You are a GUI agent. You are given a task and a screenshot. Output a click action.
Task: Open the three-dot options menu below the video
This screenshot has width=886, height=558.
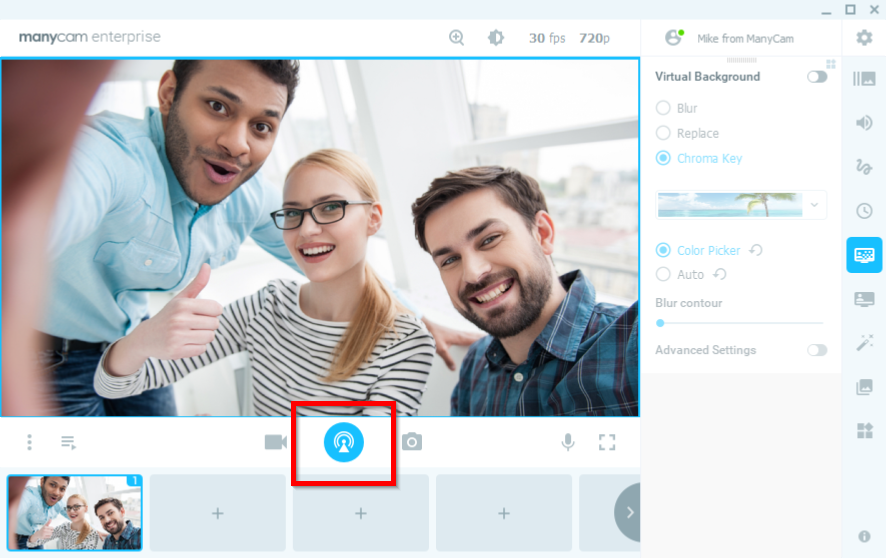[x=29, y=442]
